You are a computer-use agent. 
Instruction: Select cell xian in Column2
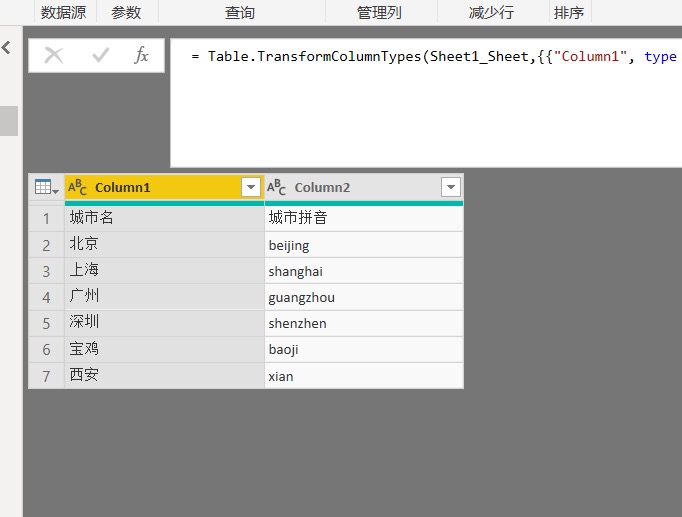(x=364, y=376)
